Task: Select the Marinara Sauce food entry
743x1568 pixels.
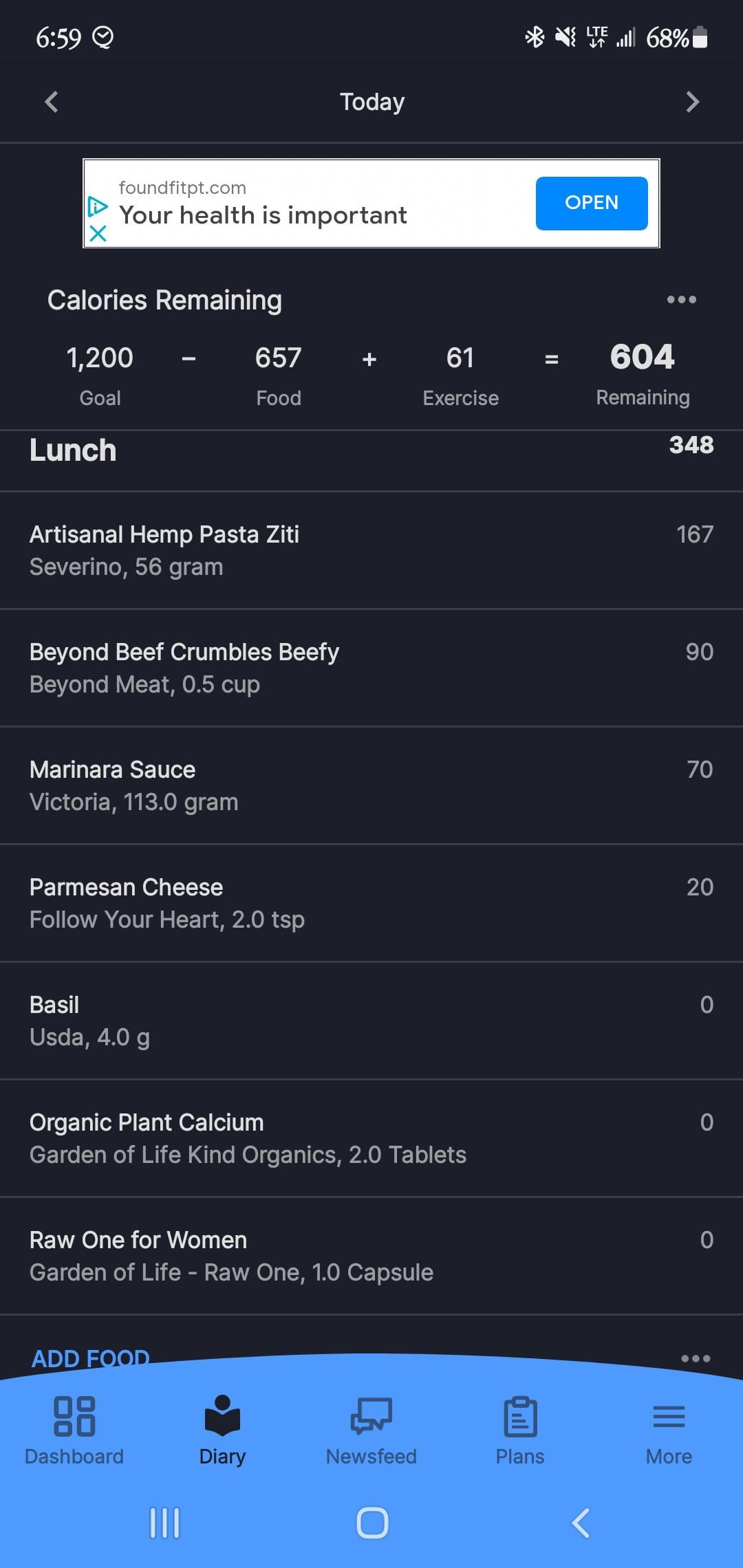Action: 371,785
